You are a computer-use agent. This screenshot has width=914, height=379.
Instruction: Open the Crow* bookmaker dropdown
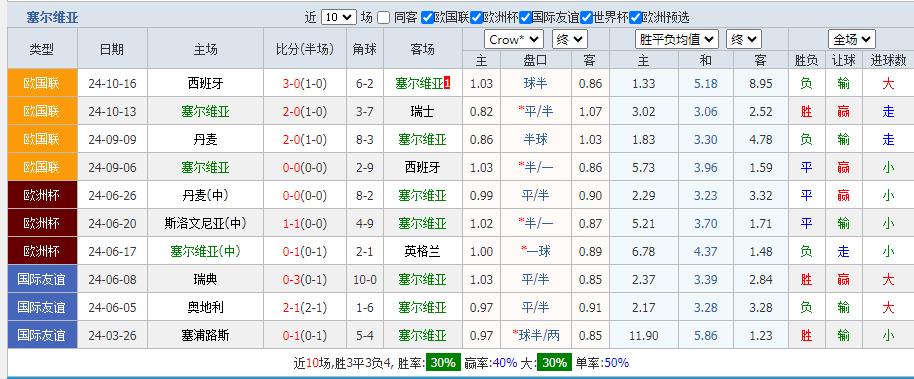(514, 40)
